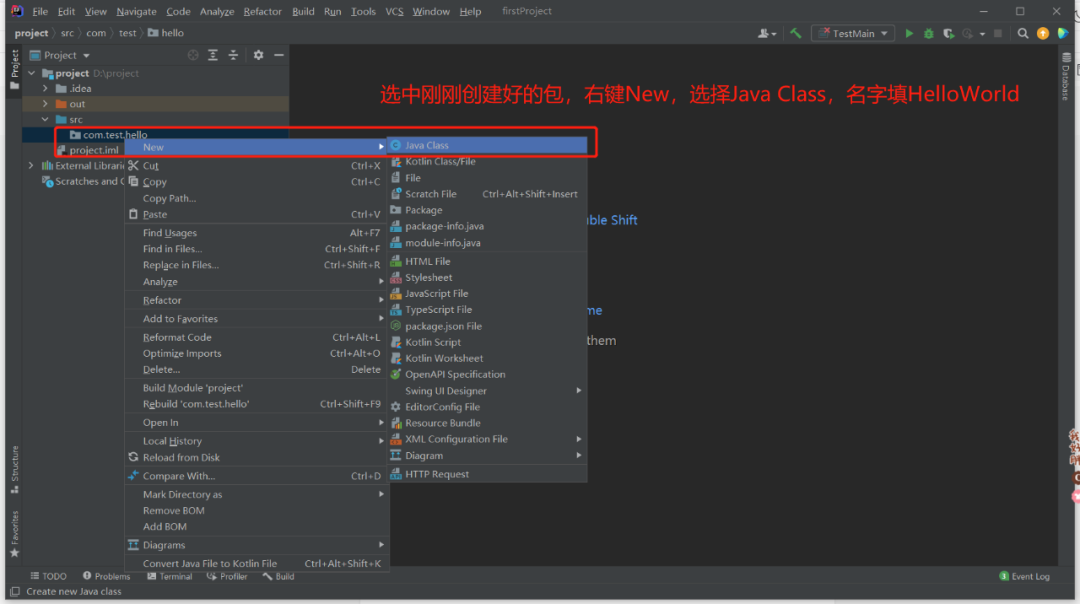Viewport: 1080px width, 604px height.
Task: Pick JavaScript File from submenu
Action: pos(488,293)
